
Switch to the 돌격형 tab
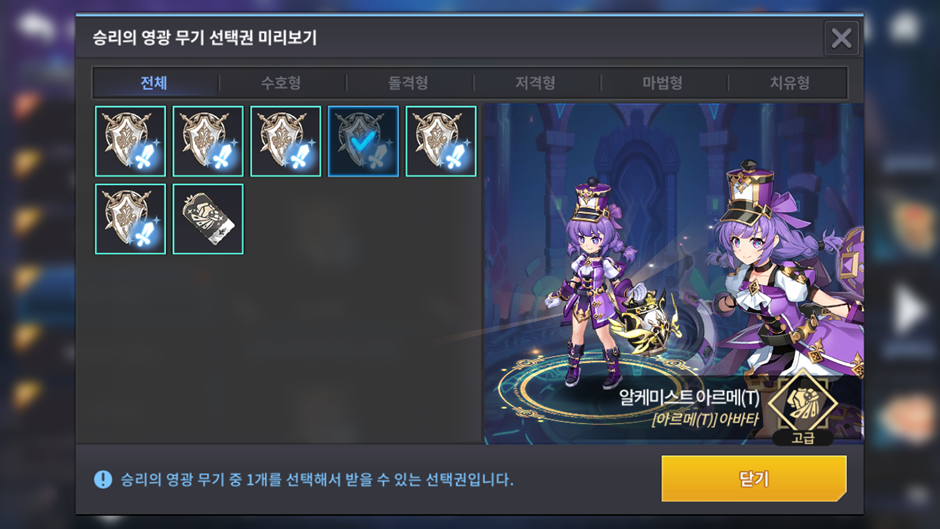[408, 83]
